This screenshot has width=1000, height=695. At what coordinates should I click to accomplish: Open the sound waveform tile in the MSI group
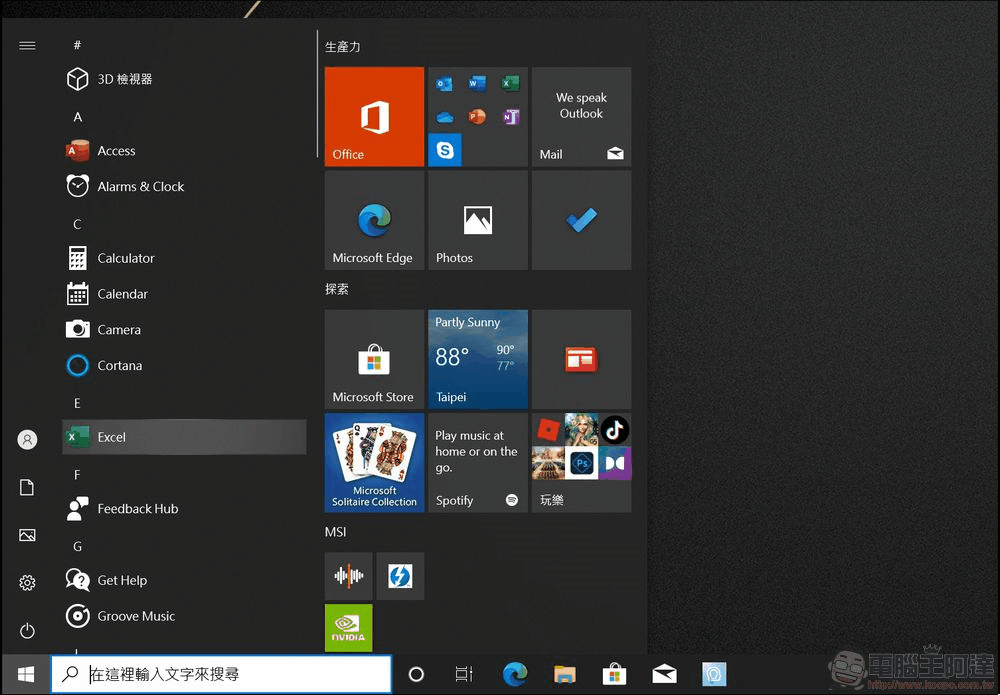tap(348, 576)
